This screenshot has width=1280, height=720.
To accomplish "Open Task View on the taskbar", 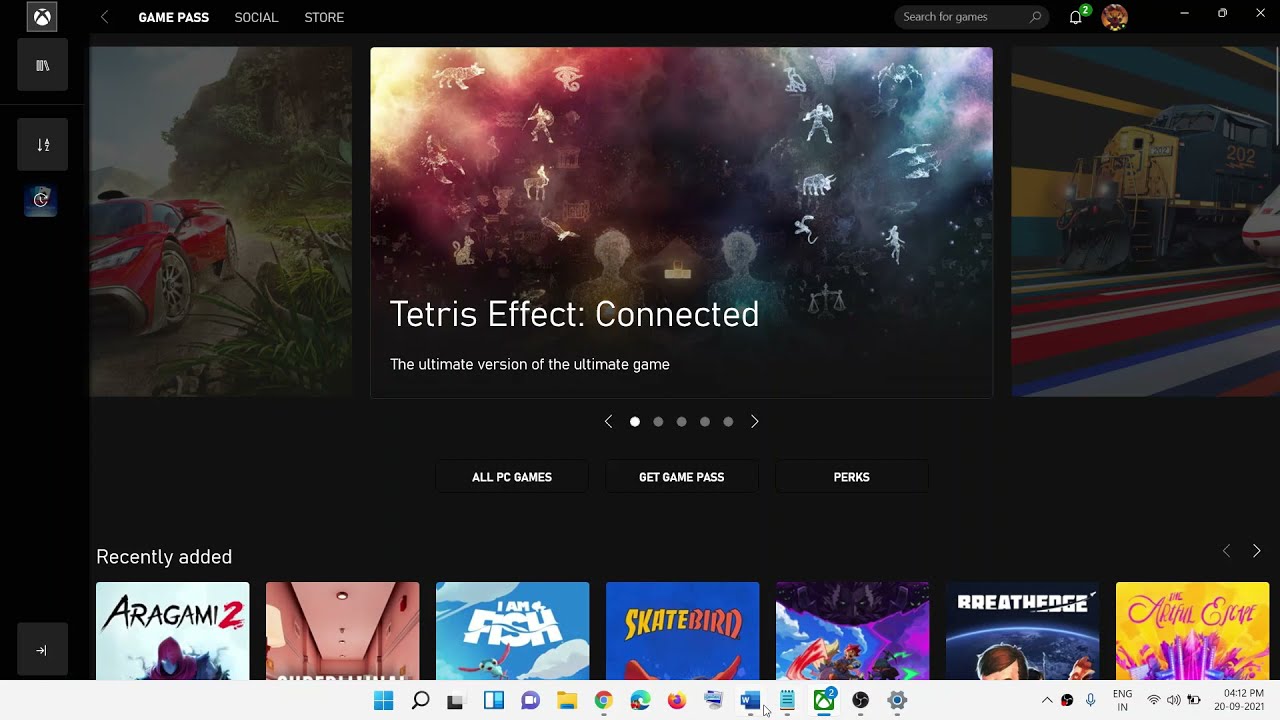I will coord(456,701).
